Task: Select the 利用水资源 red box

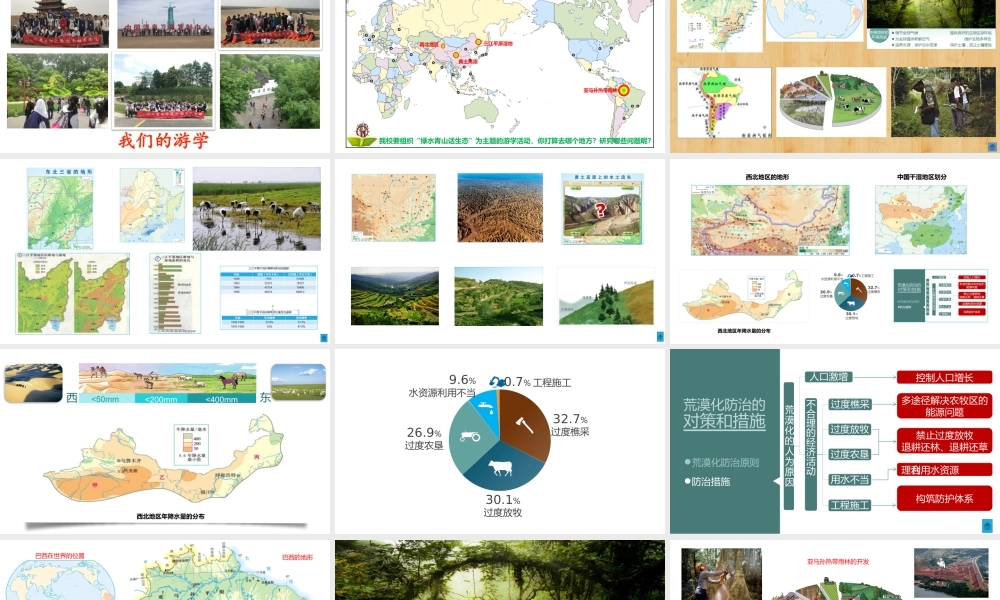Action: click(x=944, y=470)
